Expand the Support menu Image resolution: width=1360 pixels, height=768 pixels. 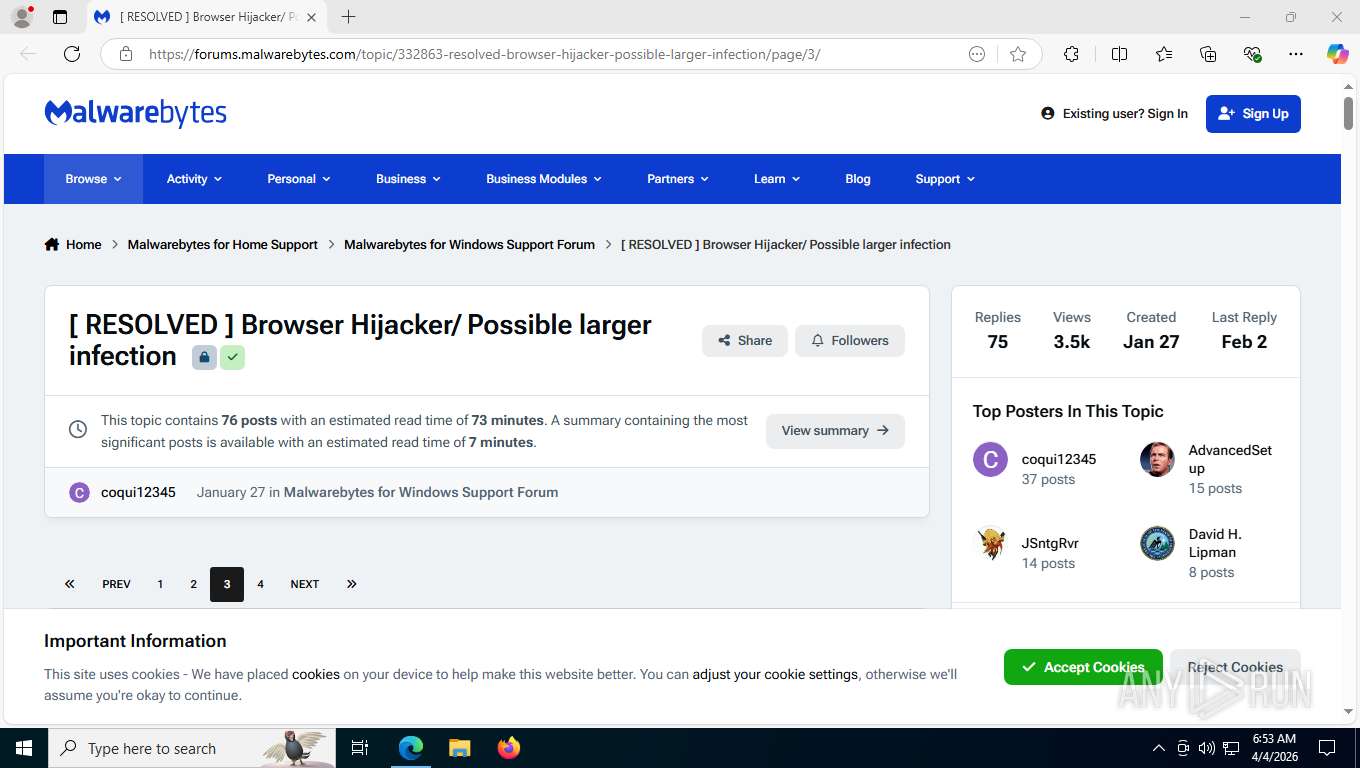pos(945,179)
